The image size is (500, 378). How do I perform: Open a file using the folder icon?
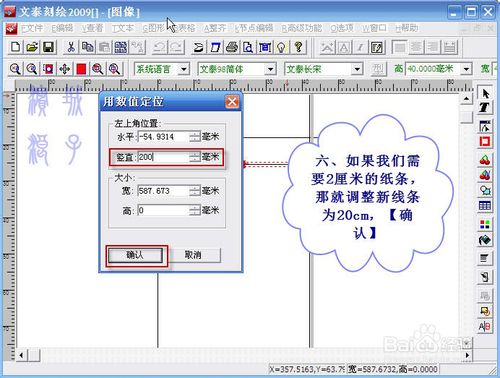32,47
